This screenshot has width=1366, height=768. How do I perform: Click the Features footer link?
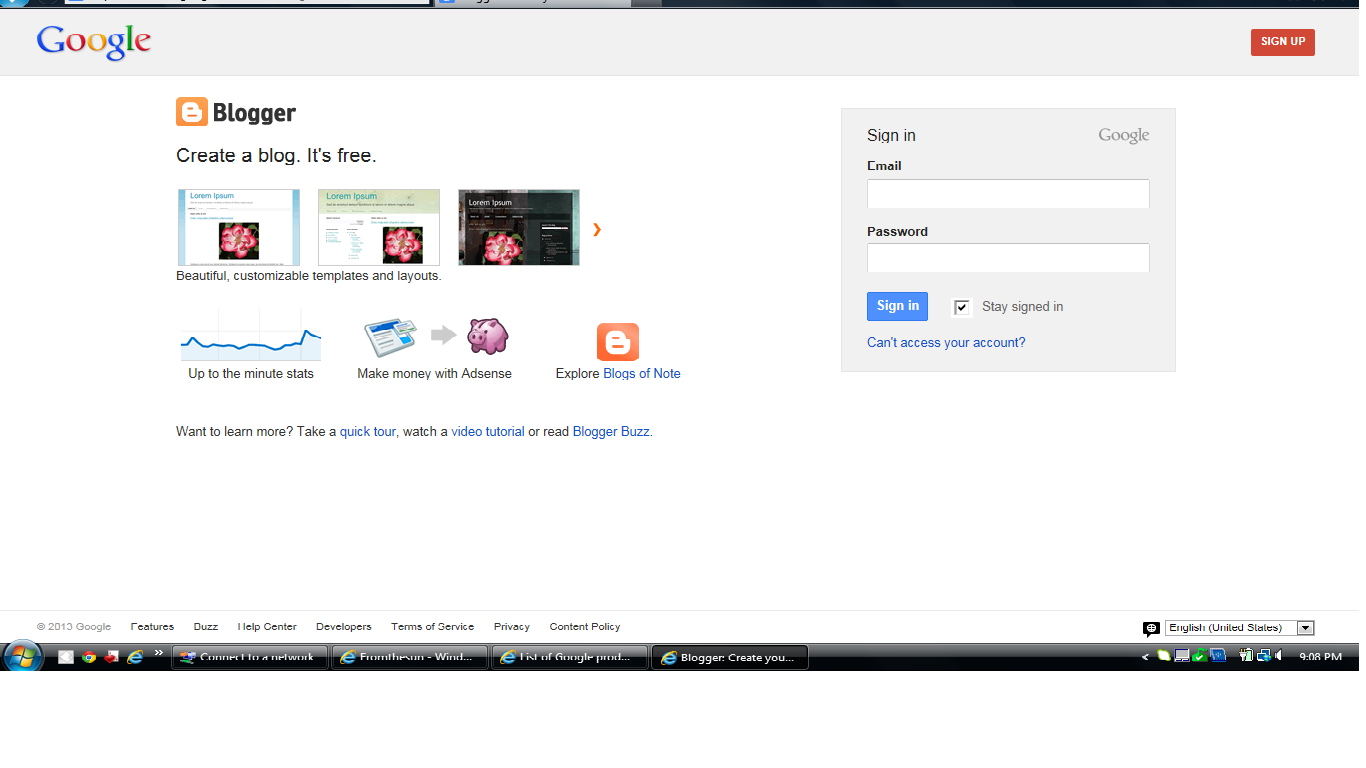click(x=152, y=627)
